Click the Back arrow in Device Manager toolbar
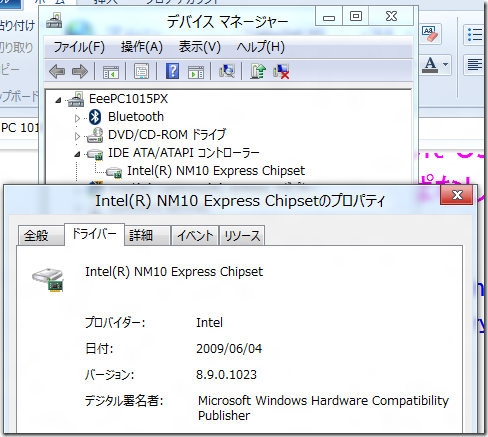 point(57,71)
